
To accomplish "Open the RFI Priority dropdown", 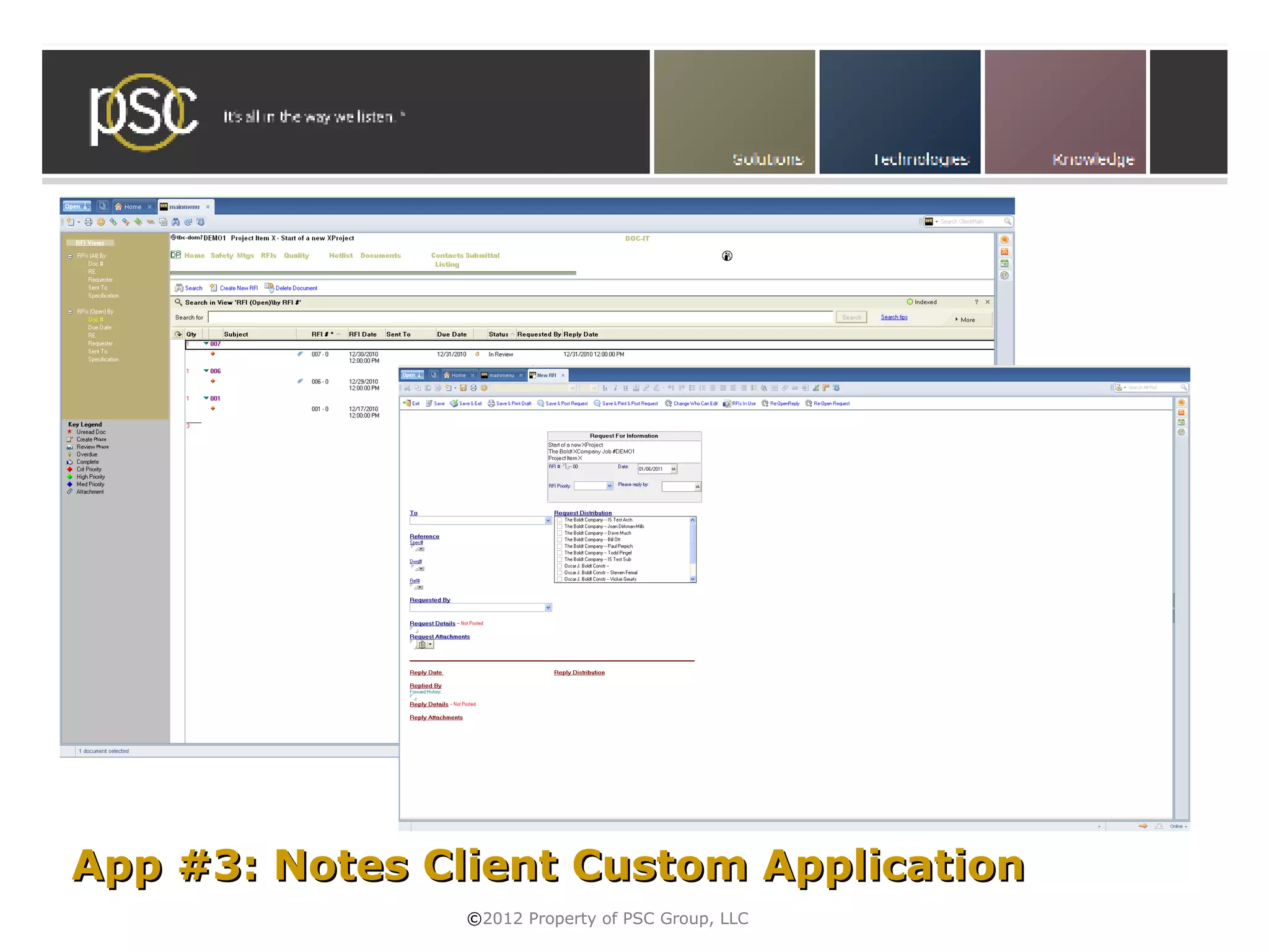I will point(610,486).
